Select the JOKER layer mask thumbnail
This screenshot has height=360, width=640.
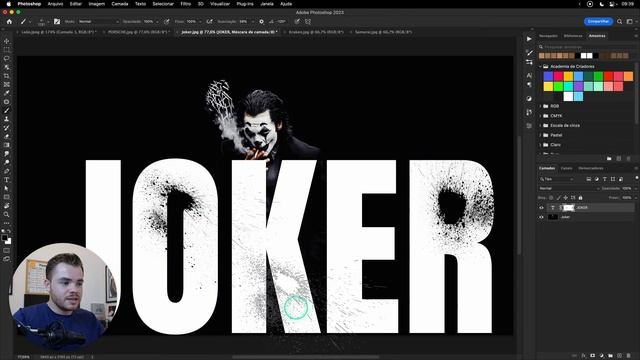point(569,208)
